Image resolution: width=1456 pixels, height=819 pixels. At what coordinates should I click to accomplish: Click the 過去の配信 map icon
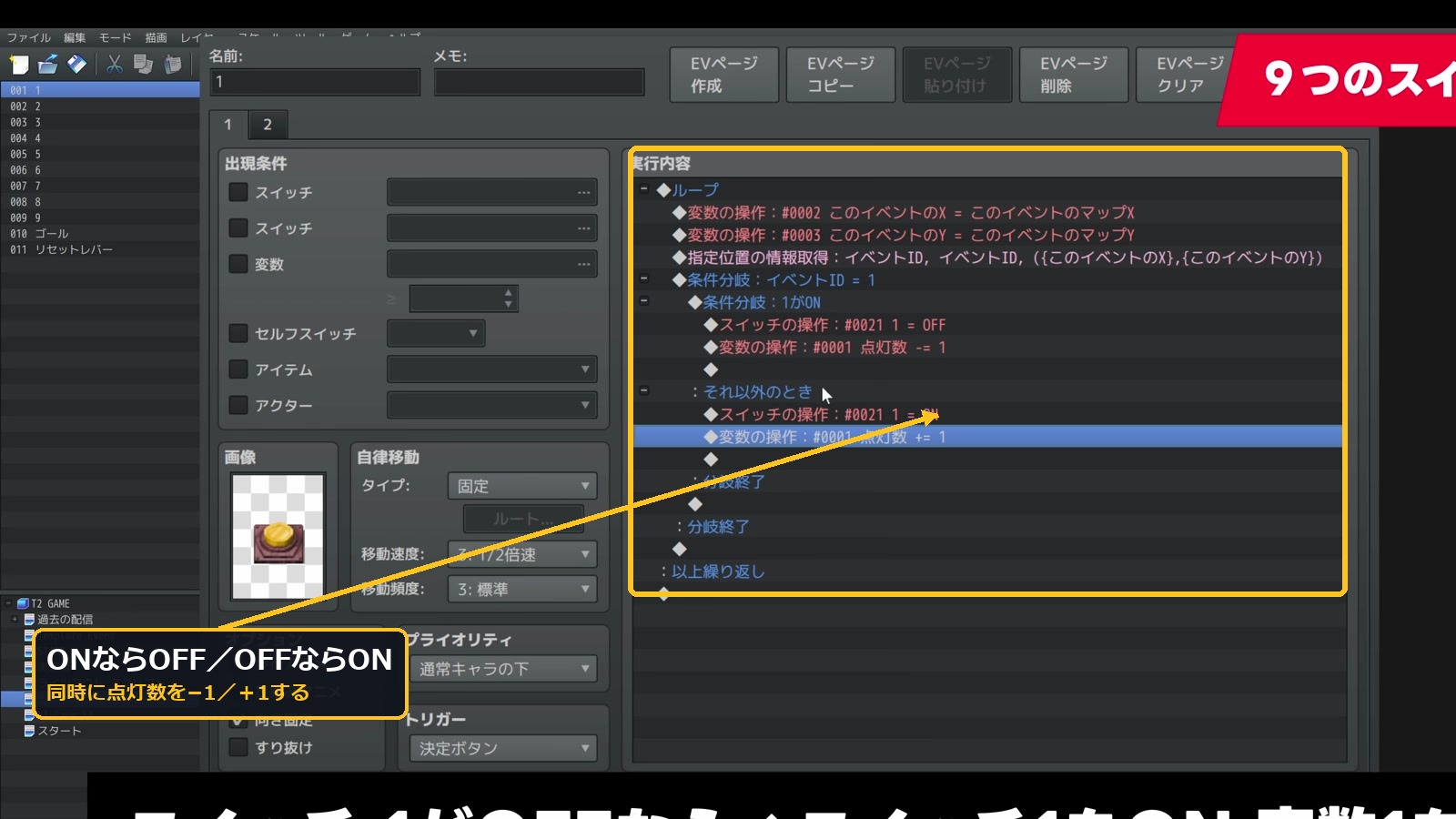click(30, 620)
